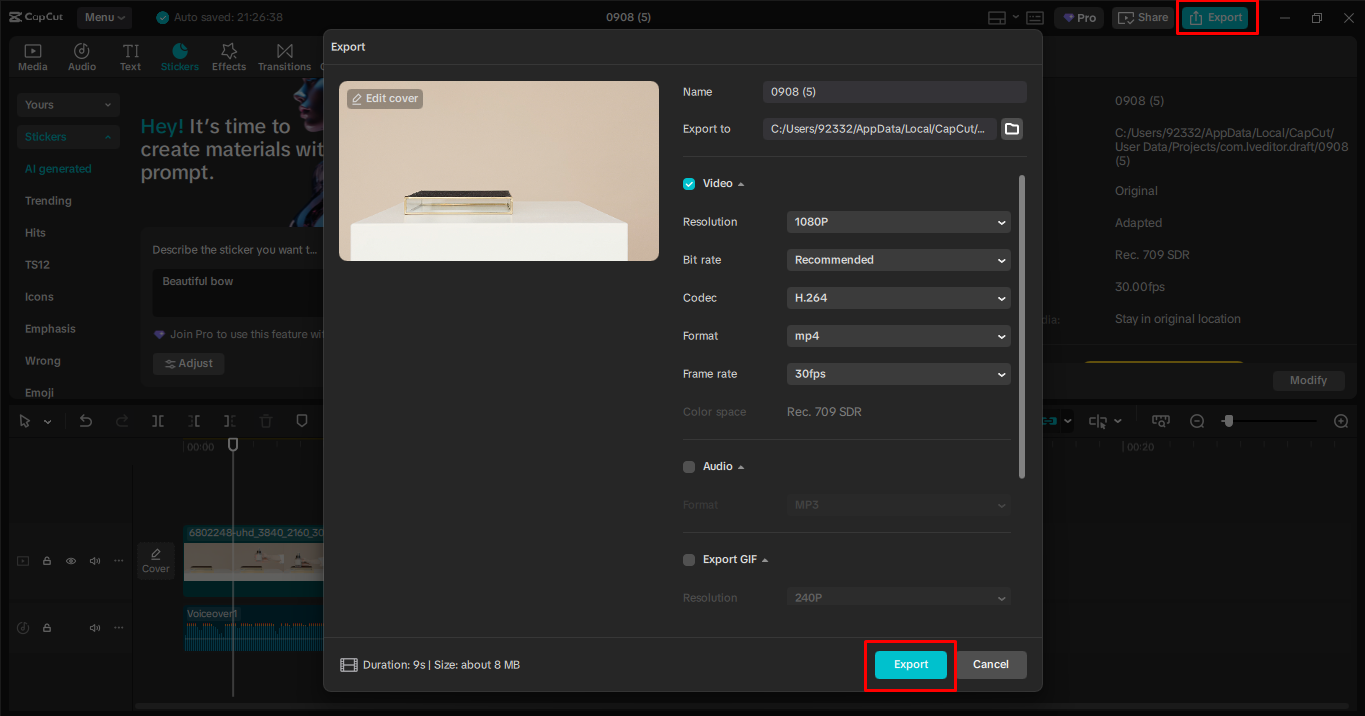Expand the Frame rate 30fps dropdown
The width and height of the screenshot is (1365, 716).
point(898,374)
